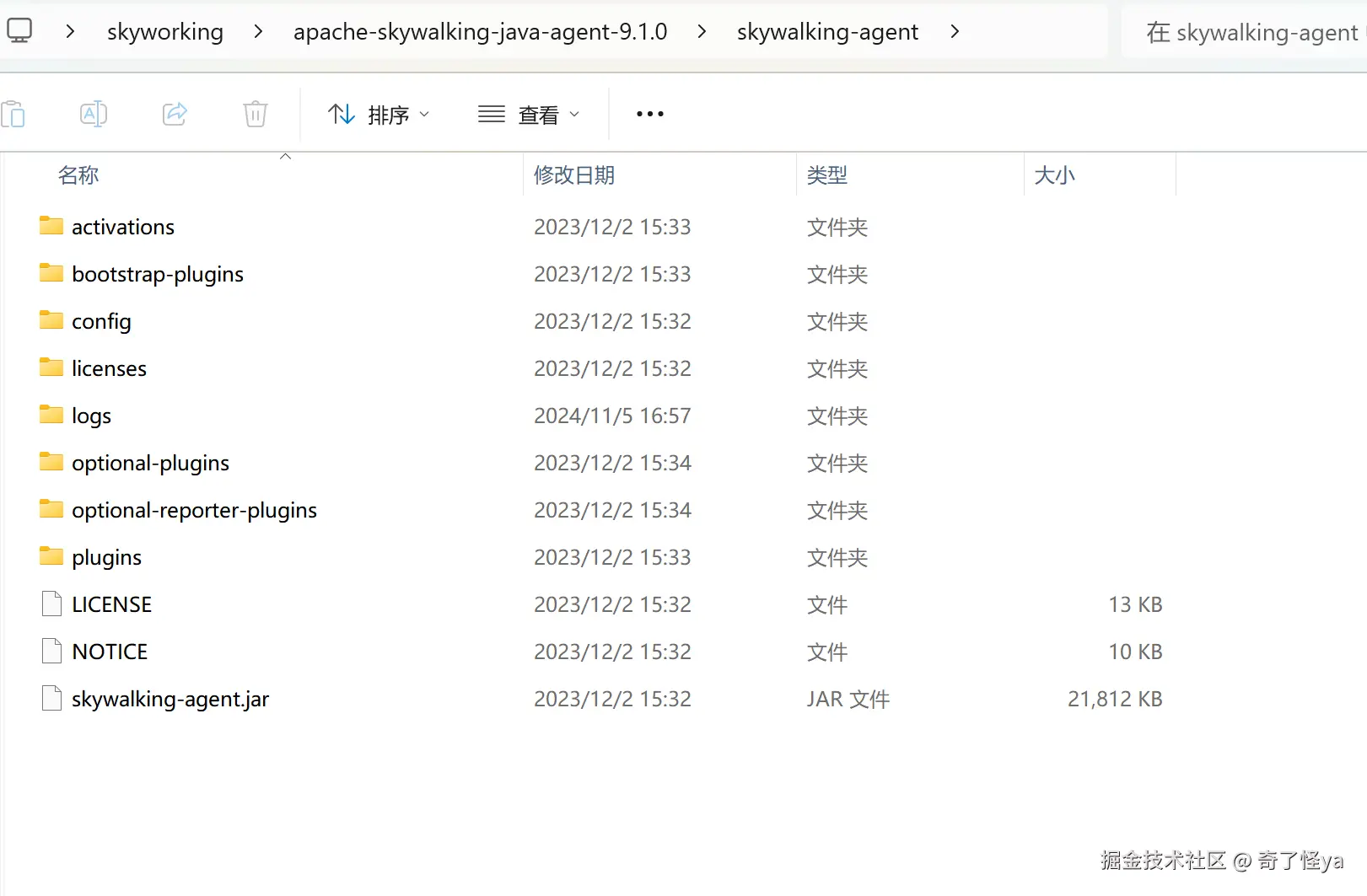Select the licenses folder name
This screenshot has height=896, width=1367.
(109, 368)
